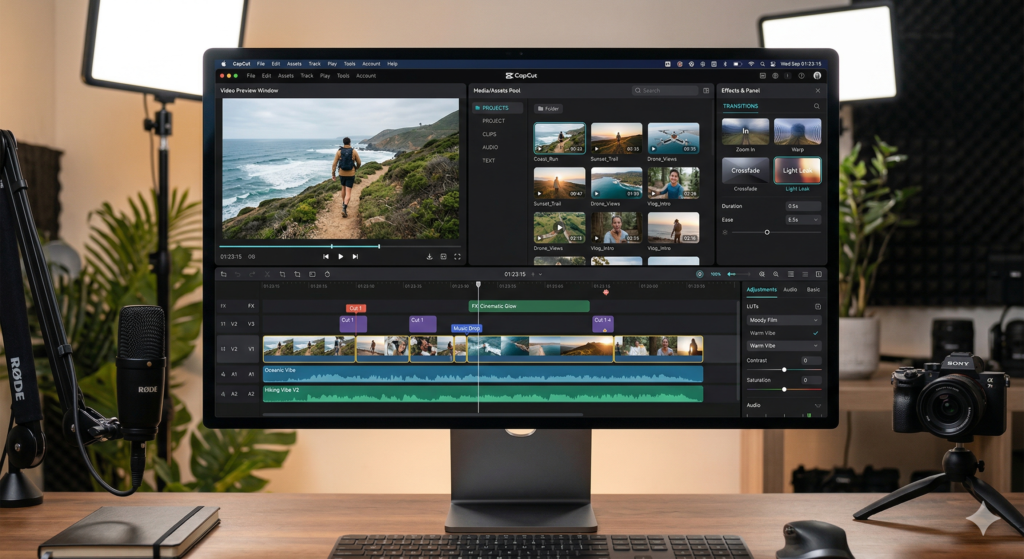Click the fullscreen icon in the preview window
The width and height of the screenshot is (1024, 559).
coord(458,256)
